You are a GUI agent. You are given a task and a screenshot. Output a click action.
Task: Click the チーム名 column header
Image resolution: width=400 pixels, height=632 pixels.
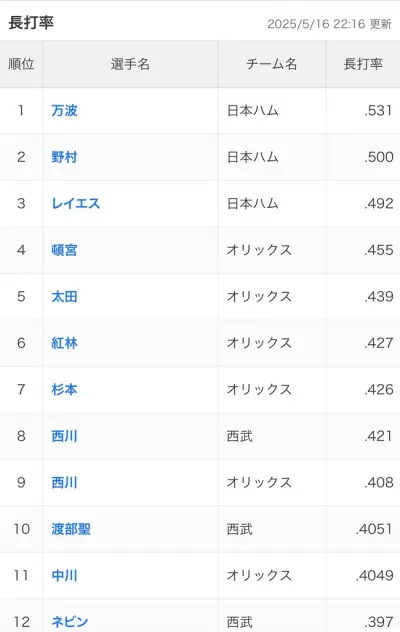[x=272, y=64]
